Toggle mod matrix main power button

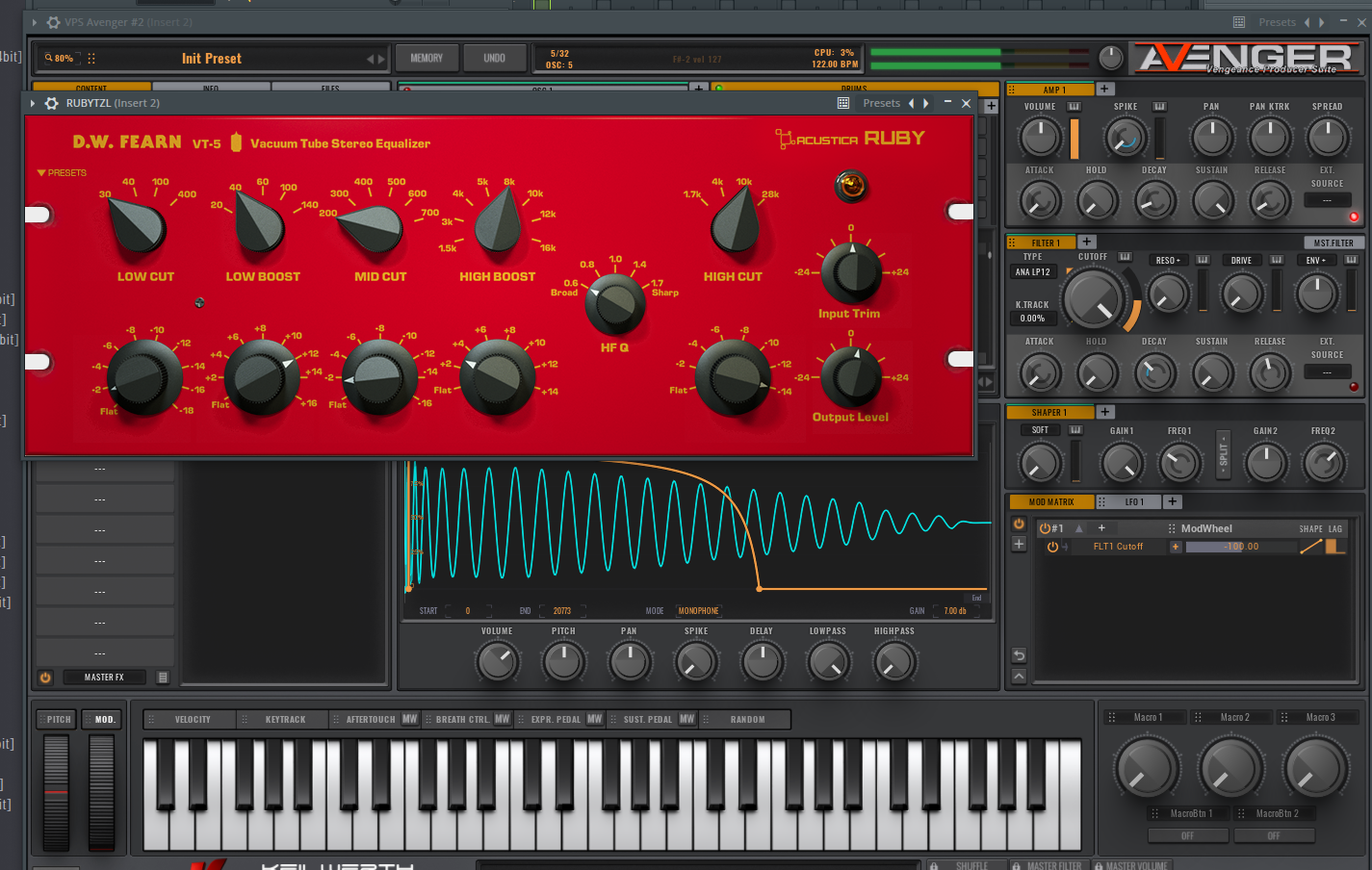tap(1019, 525)
